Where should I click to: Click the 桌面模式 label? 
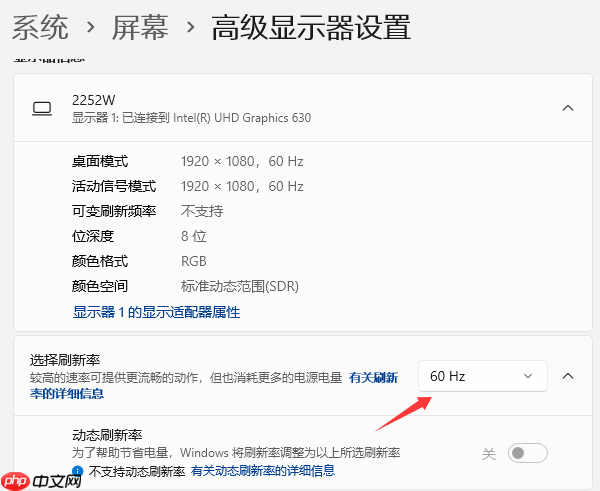click(100, 161)
